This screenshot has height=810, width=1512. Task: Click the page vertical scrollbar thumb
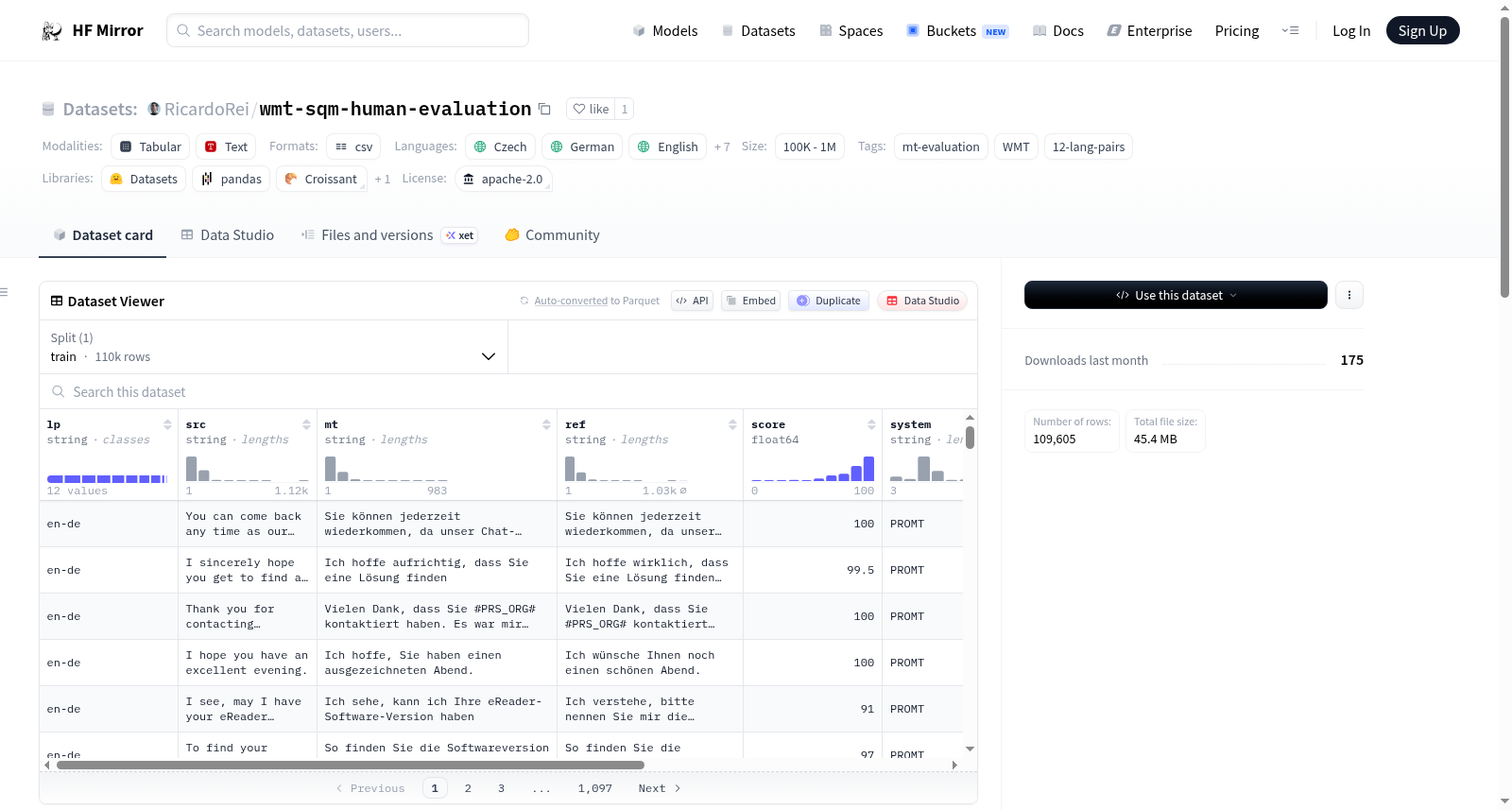(x=1504, y=157)
